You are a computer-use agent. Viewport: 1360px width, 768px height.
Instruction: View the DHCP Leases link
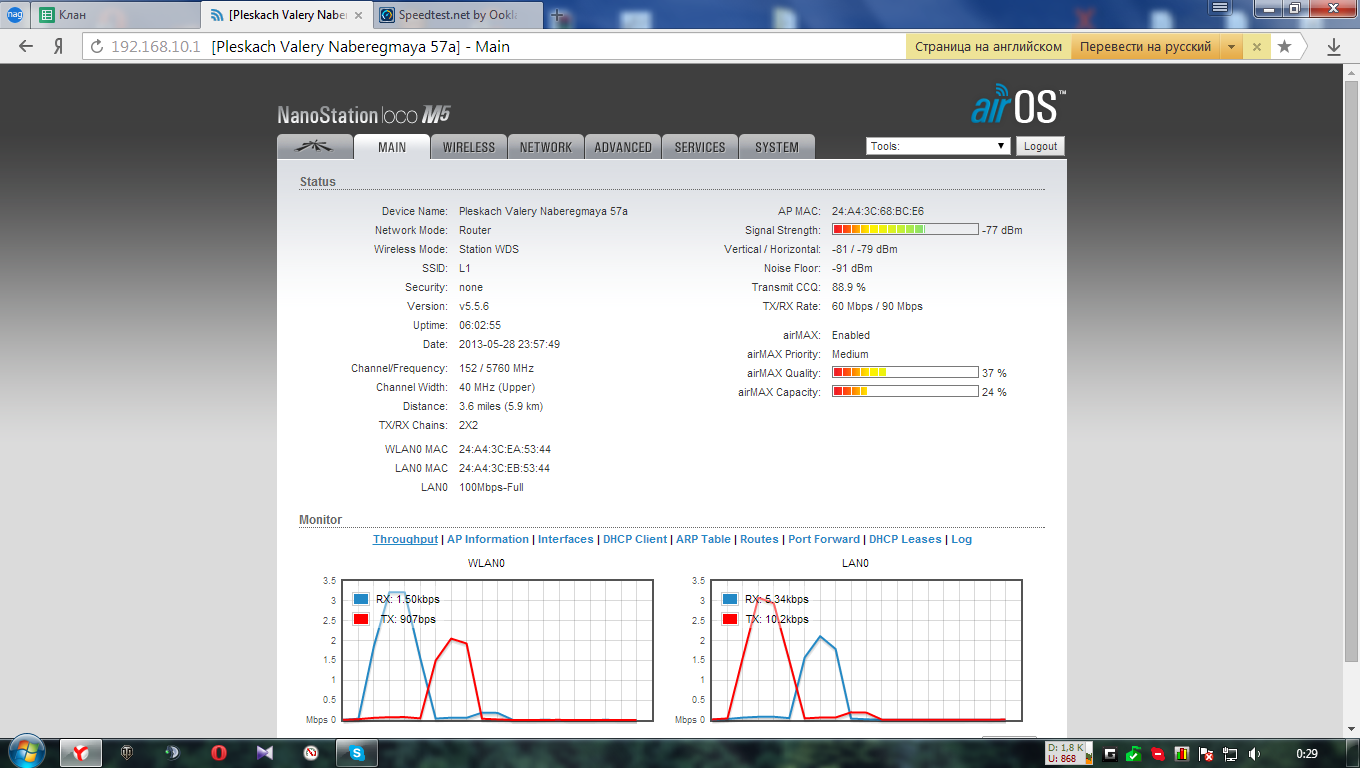(905, 539)
